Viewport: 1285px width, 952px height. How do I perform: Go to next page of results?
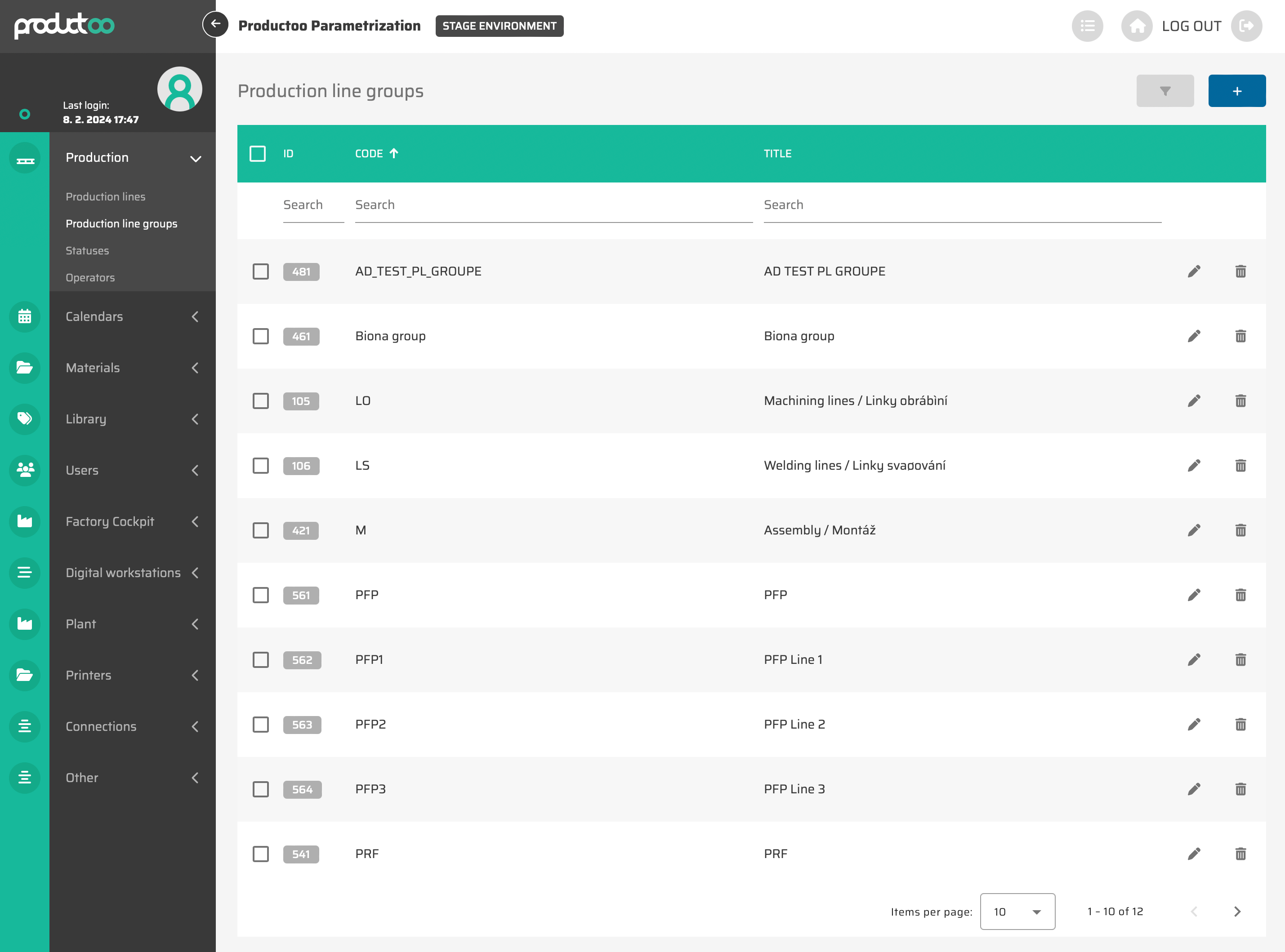[x=1236, y=912]
